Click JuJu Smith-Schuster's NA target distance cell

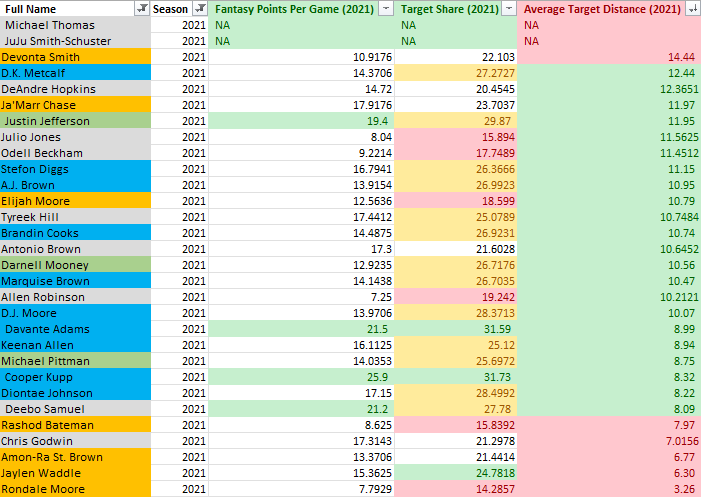click(609, 41)
